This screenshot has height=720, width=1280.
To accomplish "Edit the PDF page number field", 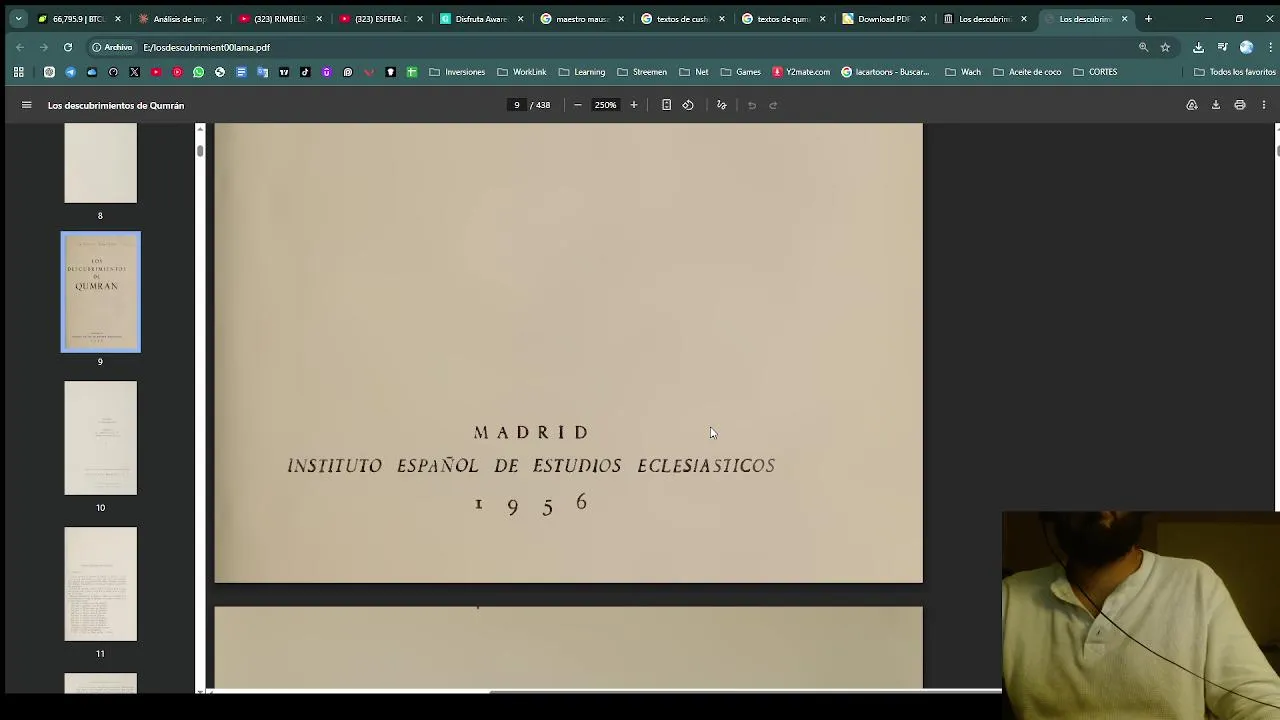I will coord(517,105).
